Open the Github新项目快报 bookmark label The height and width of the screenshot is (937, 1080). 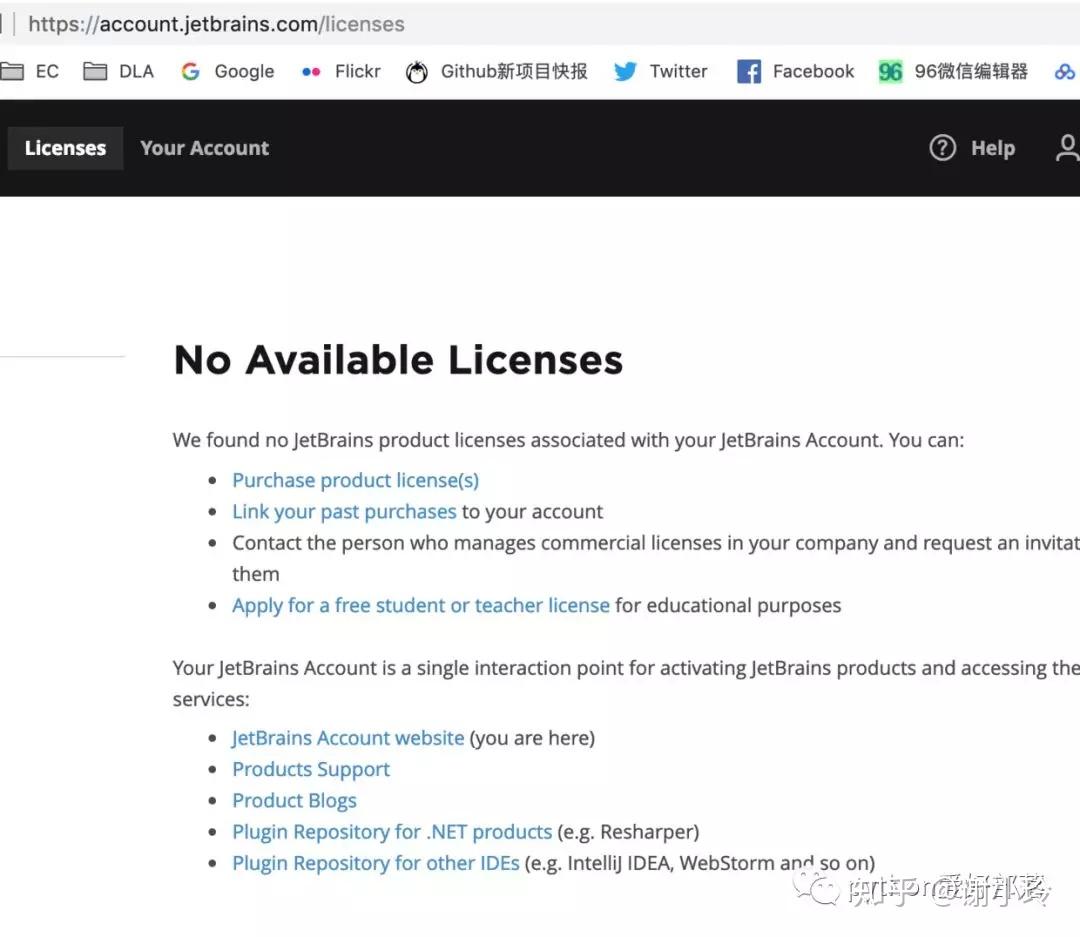(514, 72)
